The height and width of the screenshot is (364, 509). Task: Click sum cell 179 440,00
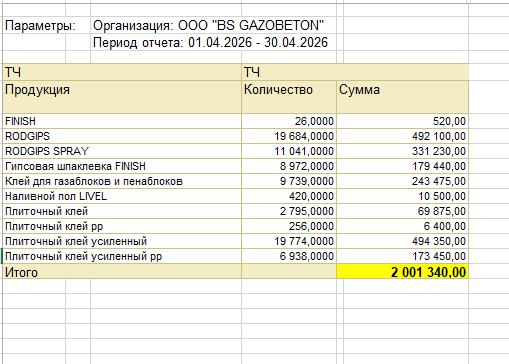tap(402, 166)
